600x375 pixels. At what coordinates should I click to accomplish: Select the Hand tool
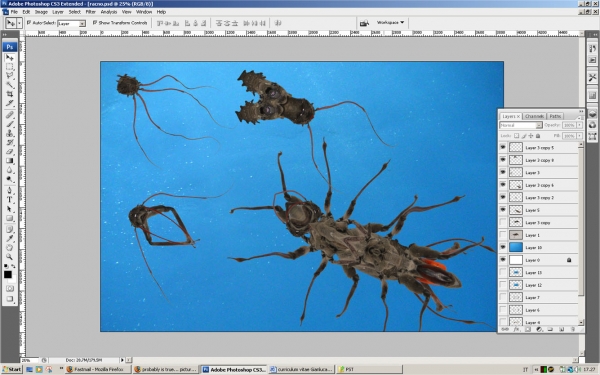(10, 248)
